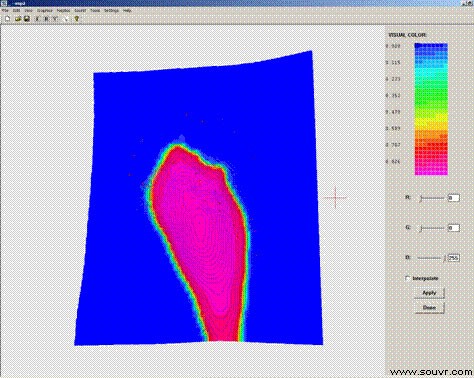The width and height of the screenshot is (474, 378).
Task: Click the New document toolbar icon
Action: click(x=7, y=19)
